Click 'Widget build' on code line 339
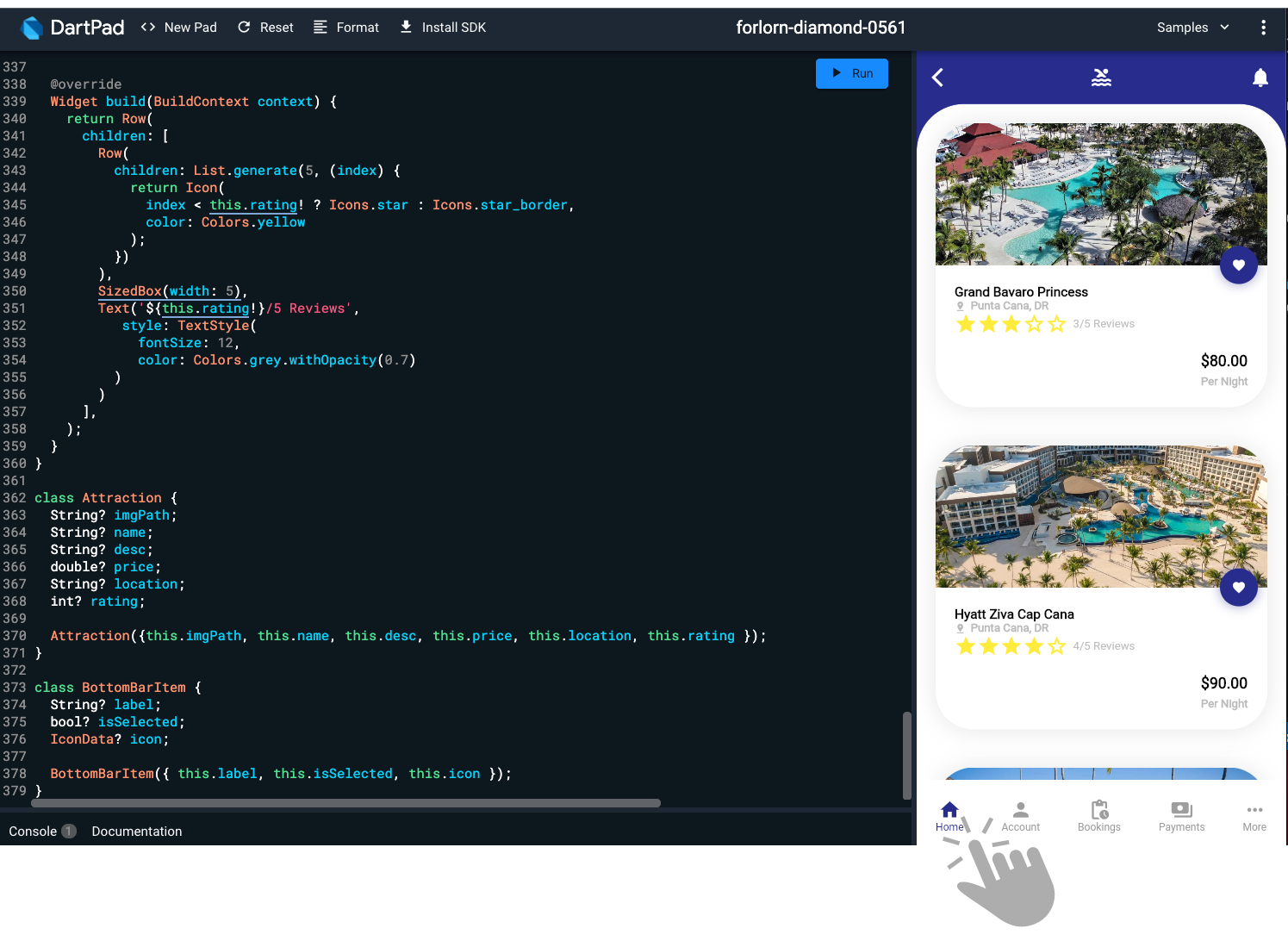 click(x=97, y=102)
